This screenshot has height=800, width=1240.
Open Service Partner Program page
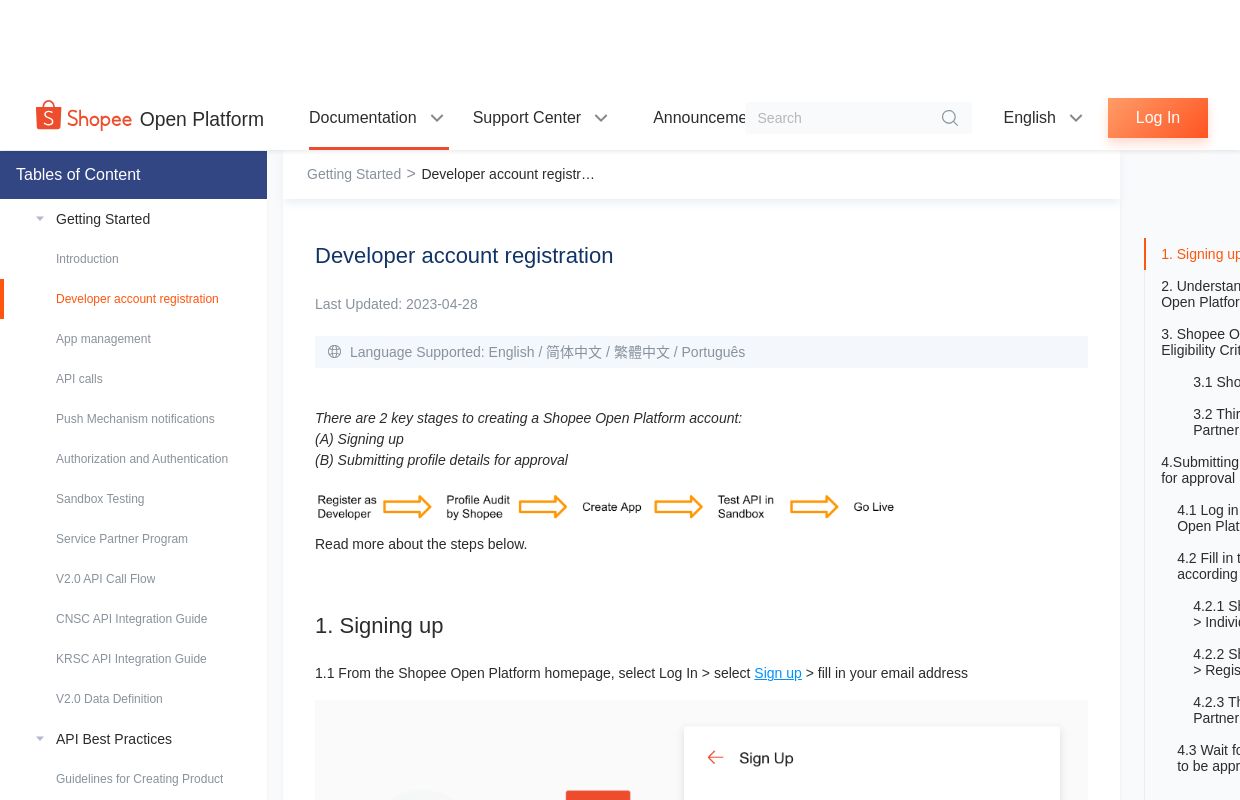(x=122, y=539)
